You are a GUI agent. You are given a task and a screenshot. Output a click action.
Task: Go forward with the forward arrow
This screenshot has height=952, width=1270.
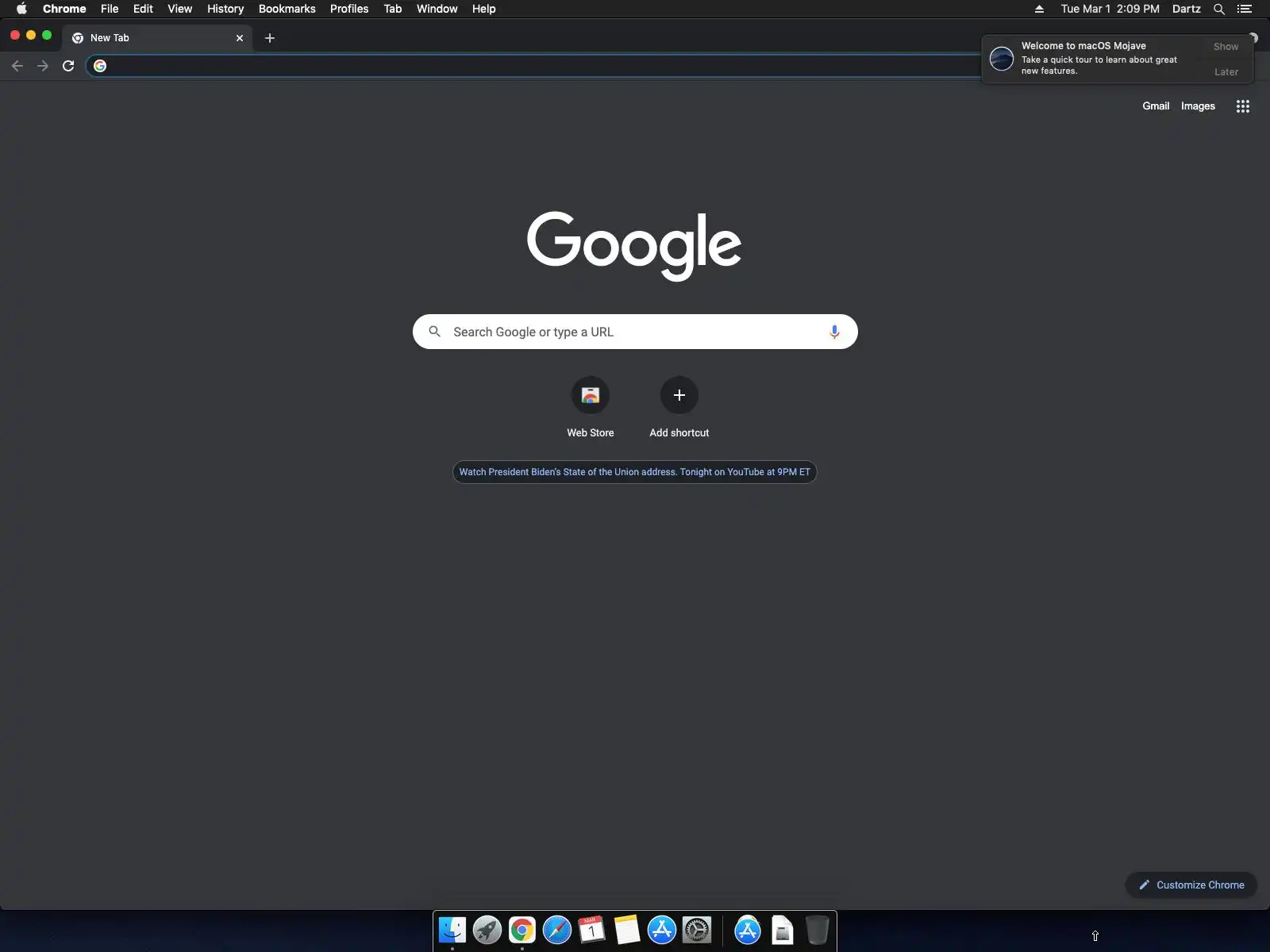pyautogui.click(x=43, y=66)
